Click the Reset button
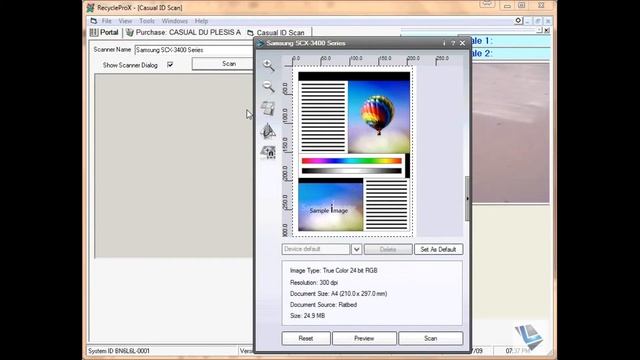This screenshot has width=640, height=360. (306, 338)
